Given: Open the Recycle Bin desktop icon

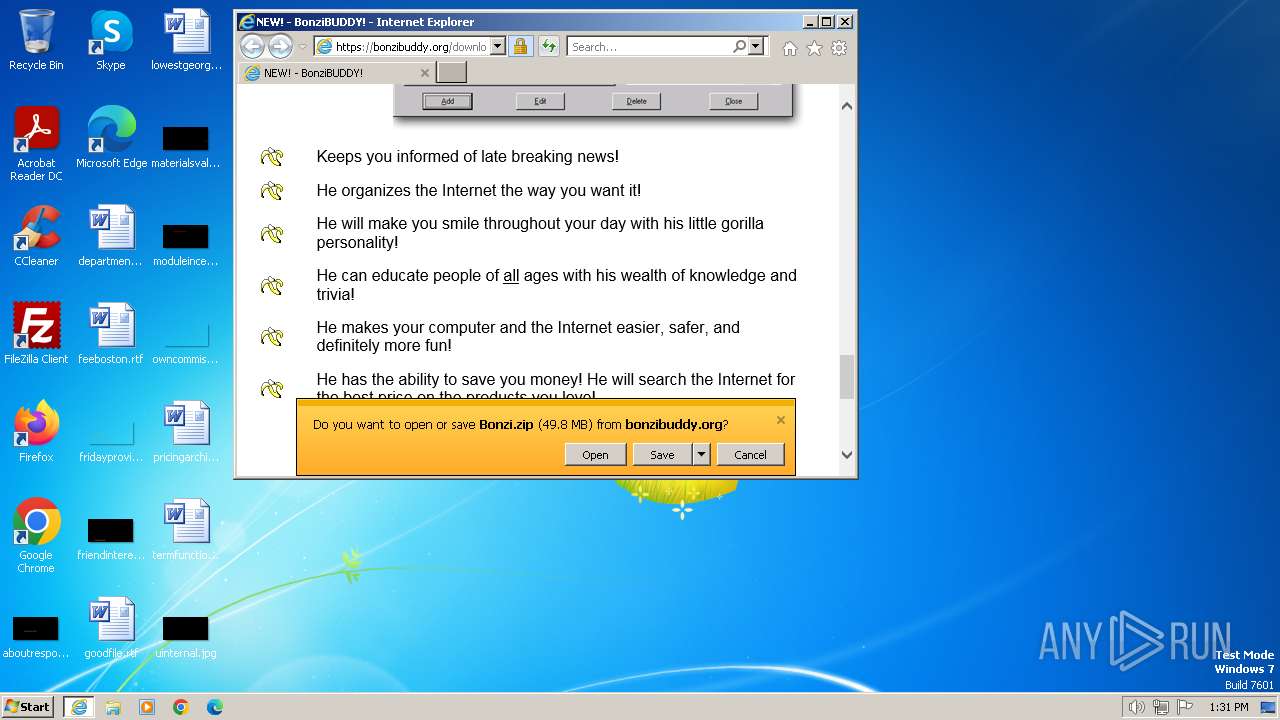Looking at the screenshot, I should click(x=36, y=40).
